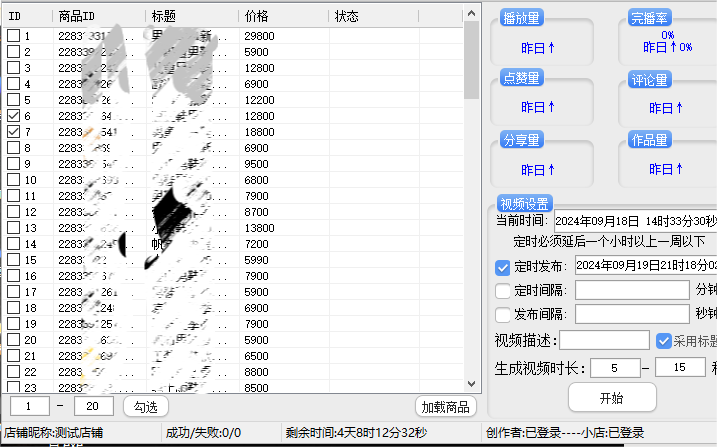Click the 状态 column header
This screenshot has height=447, width=717.
coord(374,16)
